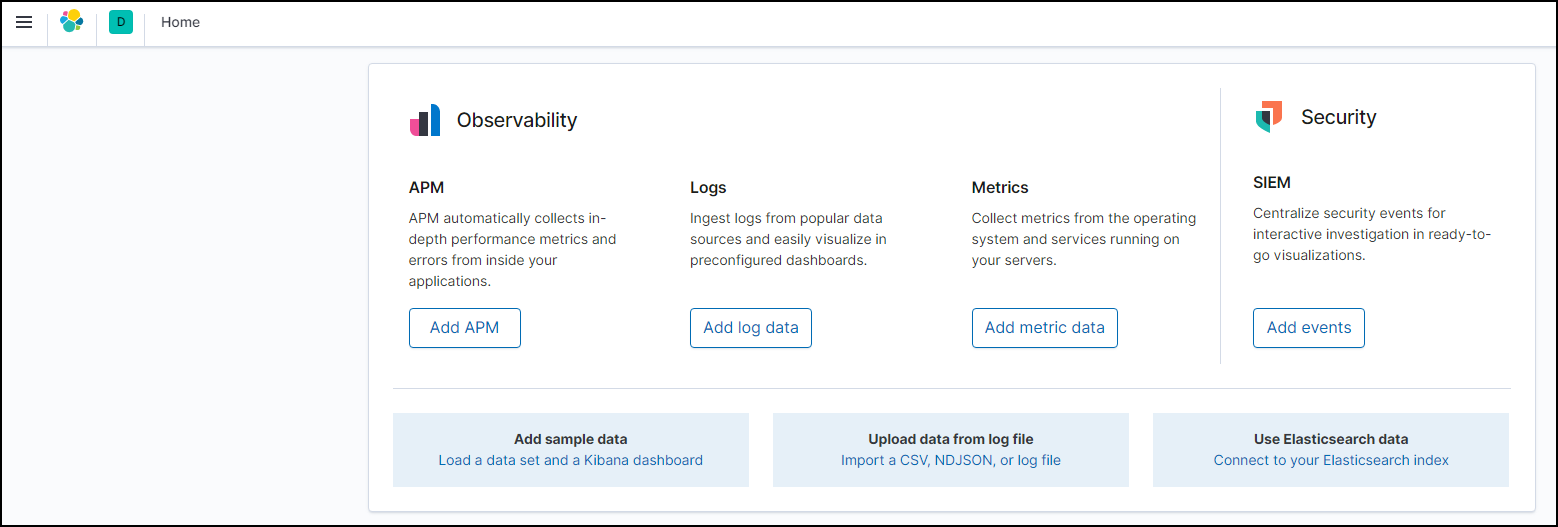1558x527 pixels.
Task: Click the Metrics section title
Action: [1000, 187]
